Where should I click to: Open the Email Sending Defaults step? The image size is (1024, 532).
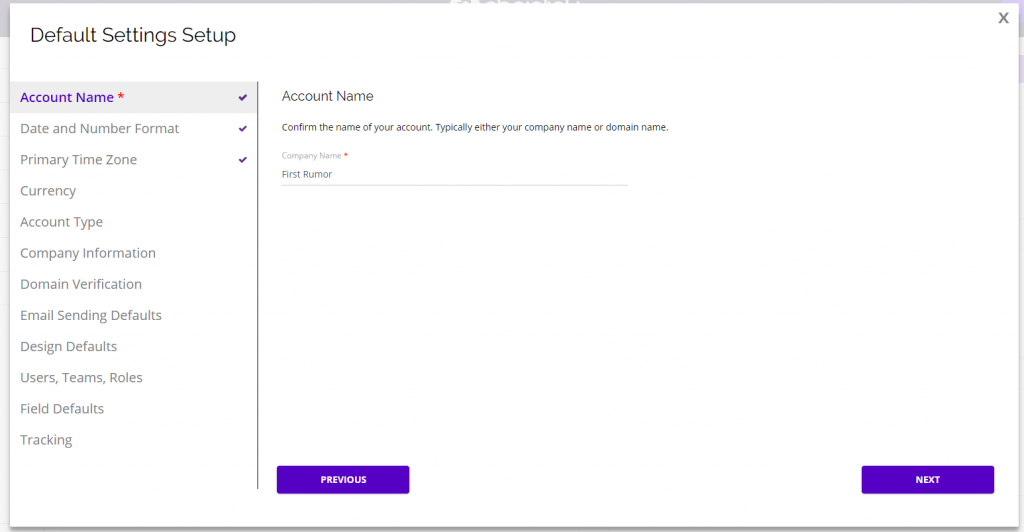pyautogui.click(x=133, y=315)
